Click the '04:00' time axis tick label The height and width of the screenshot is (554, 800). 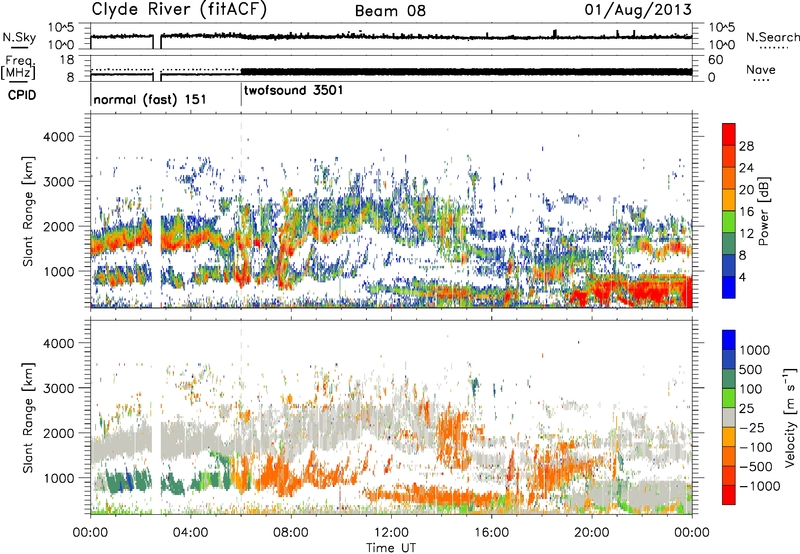point(190,532)
